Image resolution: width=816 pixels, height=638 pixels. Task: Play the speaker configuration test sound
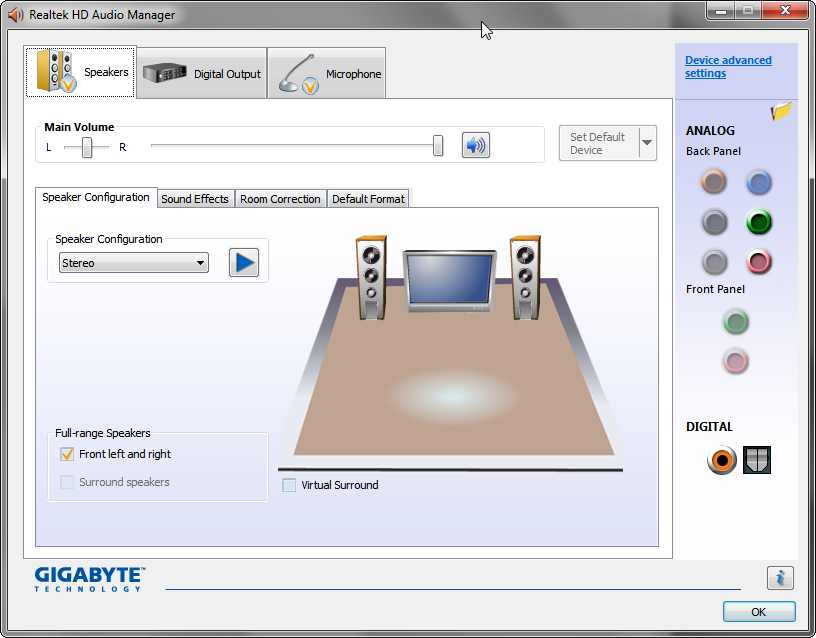click(x=244, y=262)
